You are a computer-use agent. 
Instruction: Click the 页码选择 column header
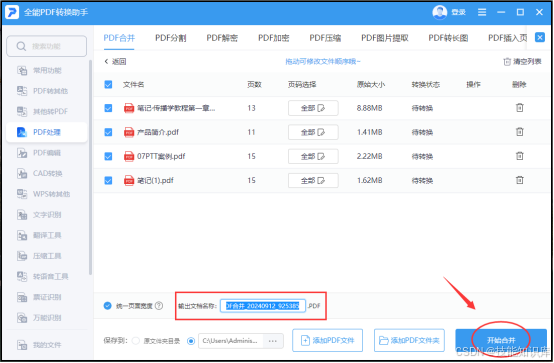coord(302,84)
